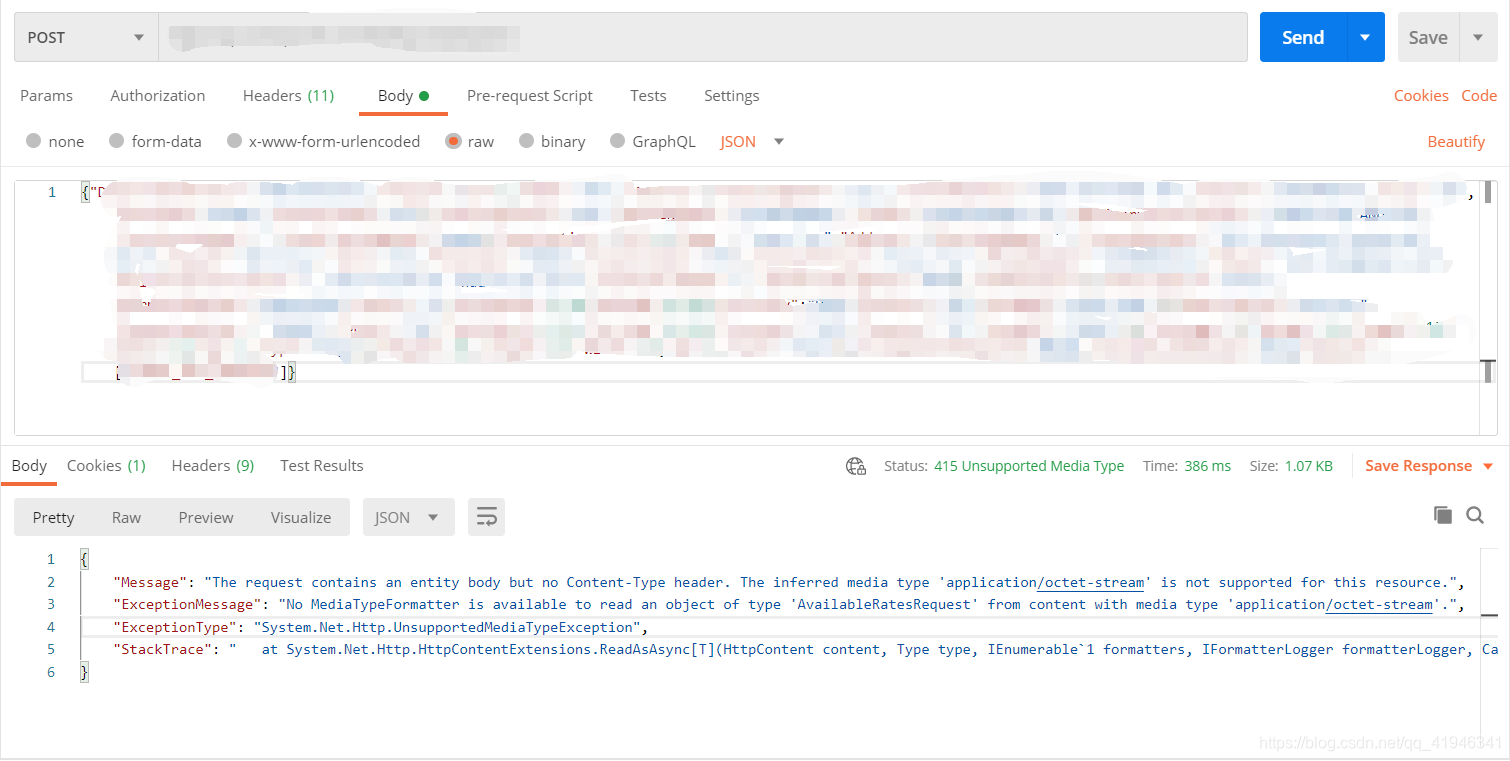The image size is (1510, 761).
Task: Open the POST method dropdown
Action: pyautogui.click(x=86, y=37)
